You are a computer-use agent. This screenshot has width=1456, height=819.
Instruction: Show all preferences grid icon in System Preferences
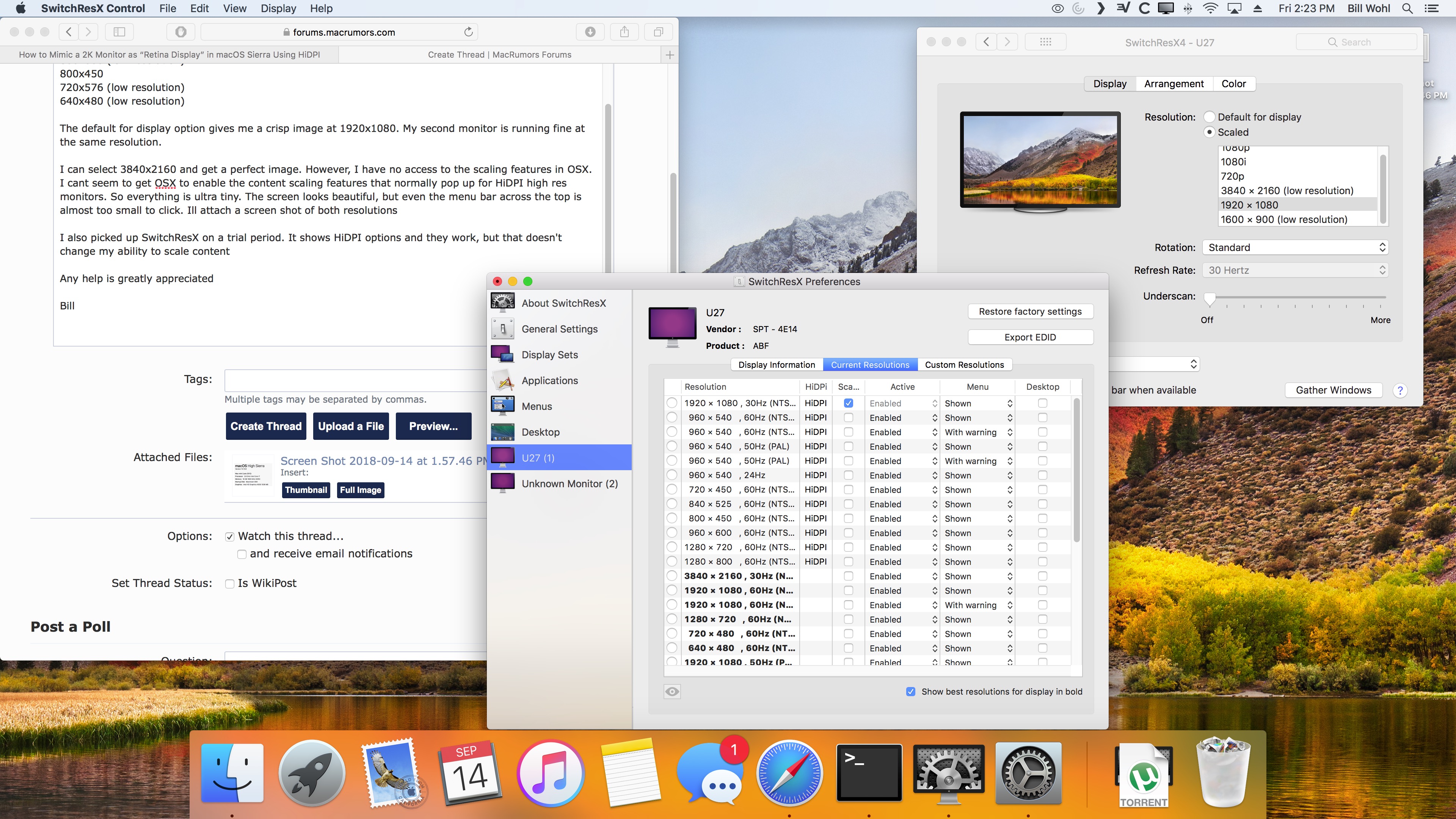coord(1046,42)
